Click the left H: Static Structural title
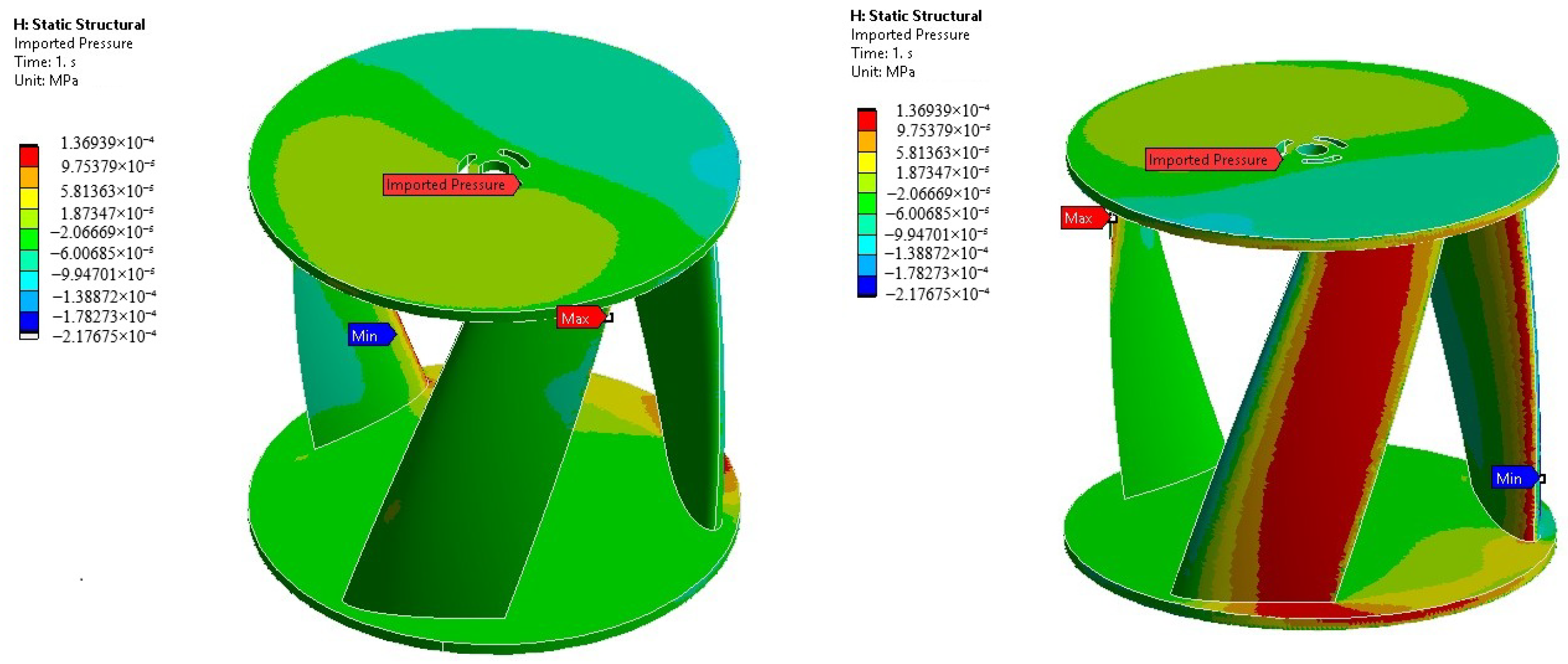This screenshot has width=1568, height=664. 79,24
